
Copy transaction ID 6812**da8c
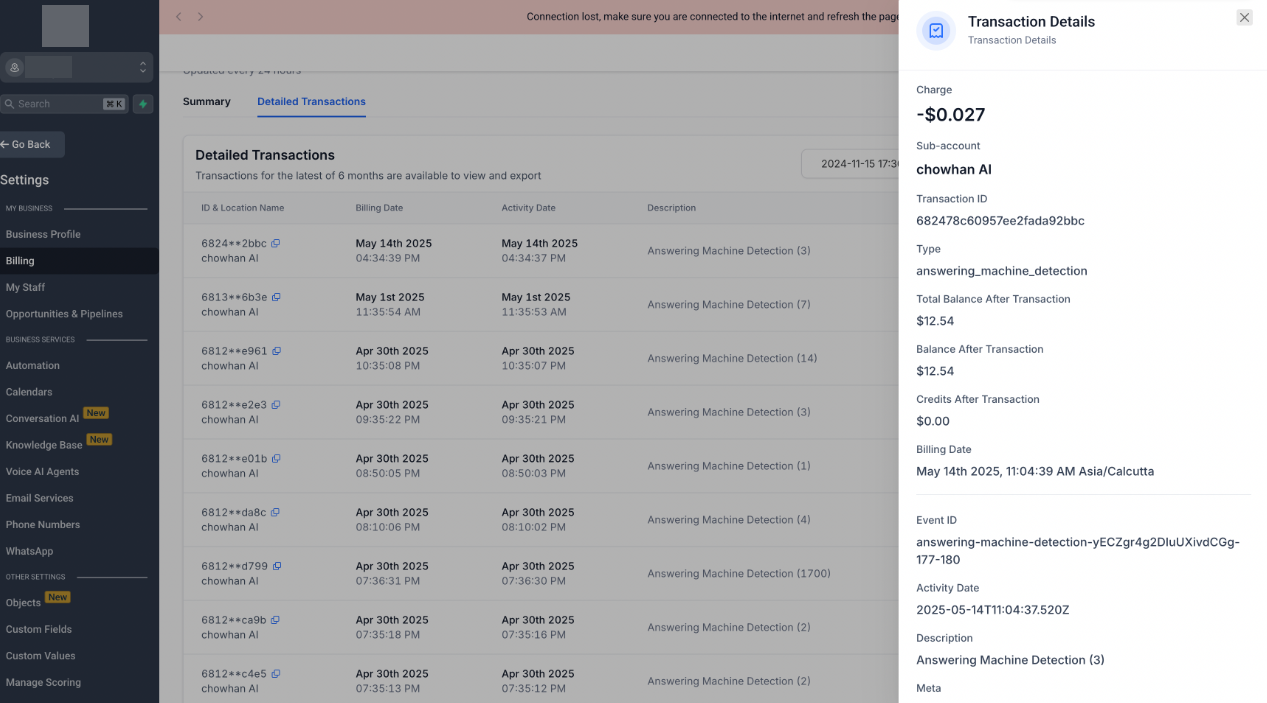(x=275, y=512)
